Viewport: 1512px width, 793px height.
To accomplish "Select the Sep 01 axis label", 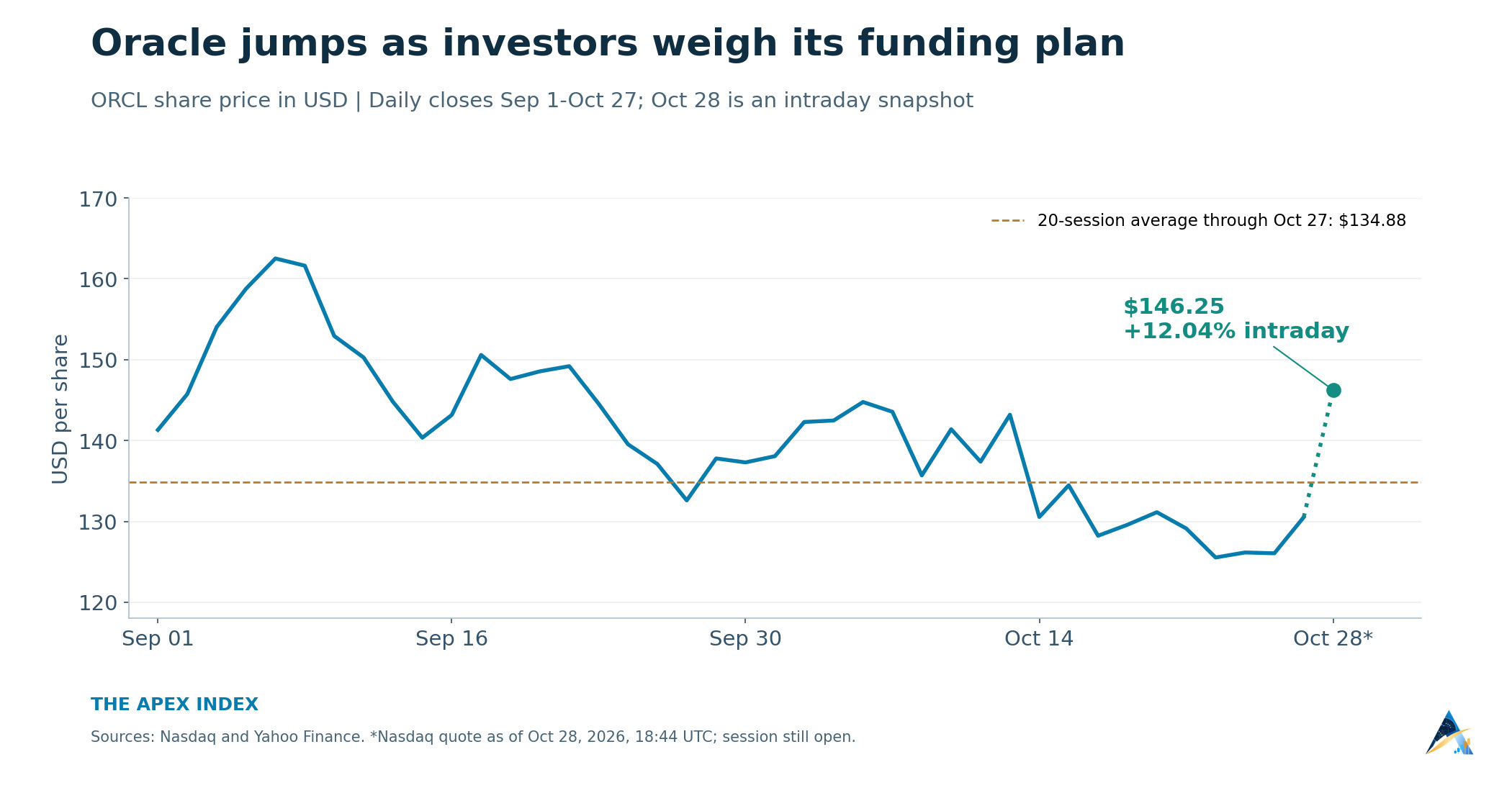I will click(158, 639).
